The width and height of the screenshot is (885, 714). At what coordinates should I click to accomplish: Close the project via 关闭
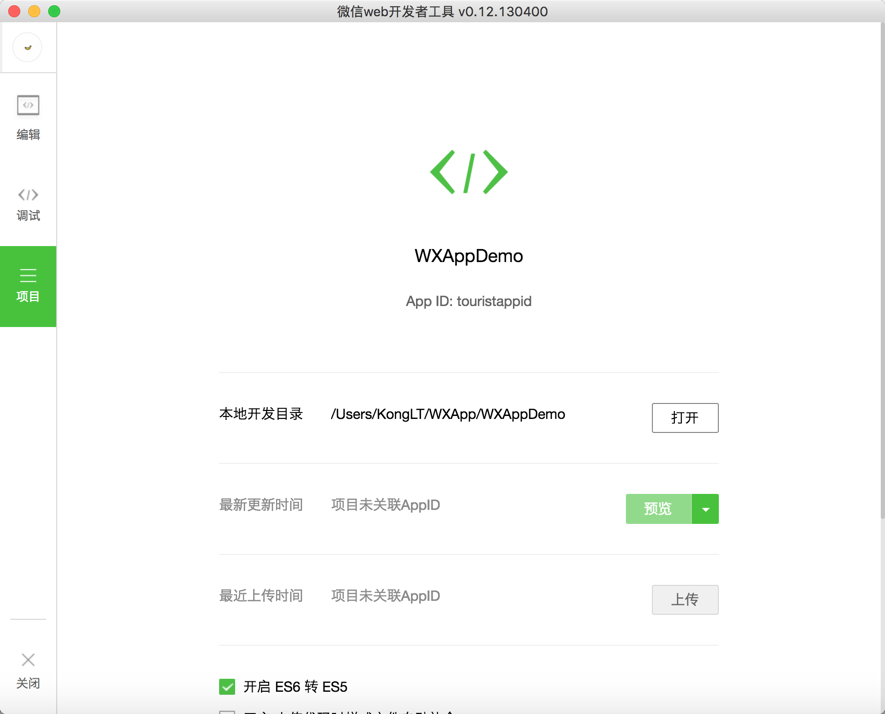[28, 671]
